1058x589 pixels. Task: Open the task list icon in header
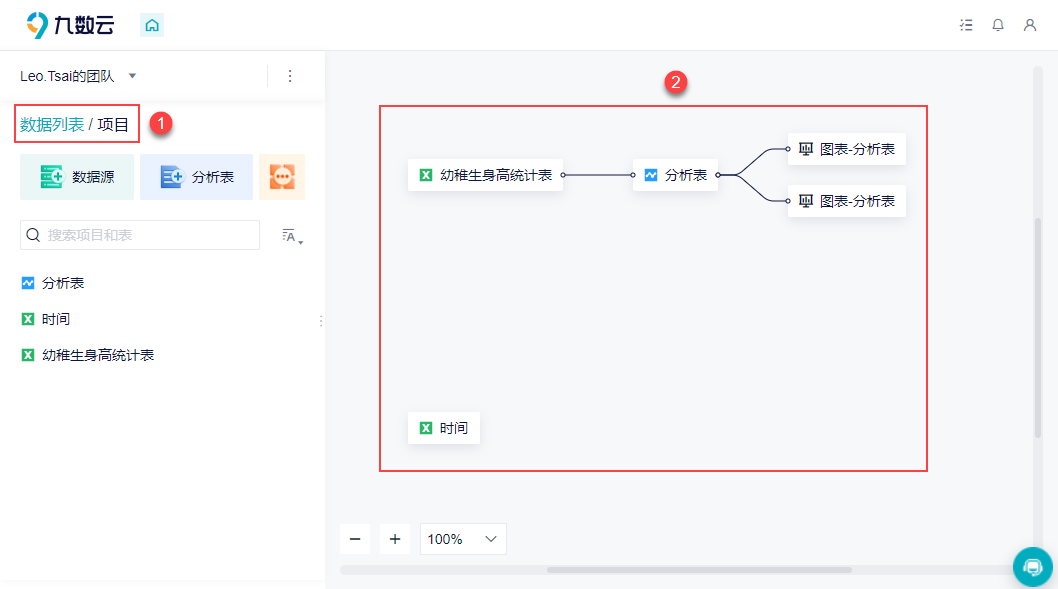click(x=966, y=25)
